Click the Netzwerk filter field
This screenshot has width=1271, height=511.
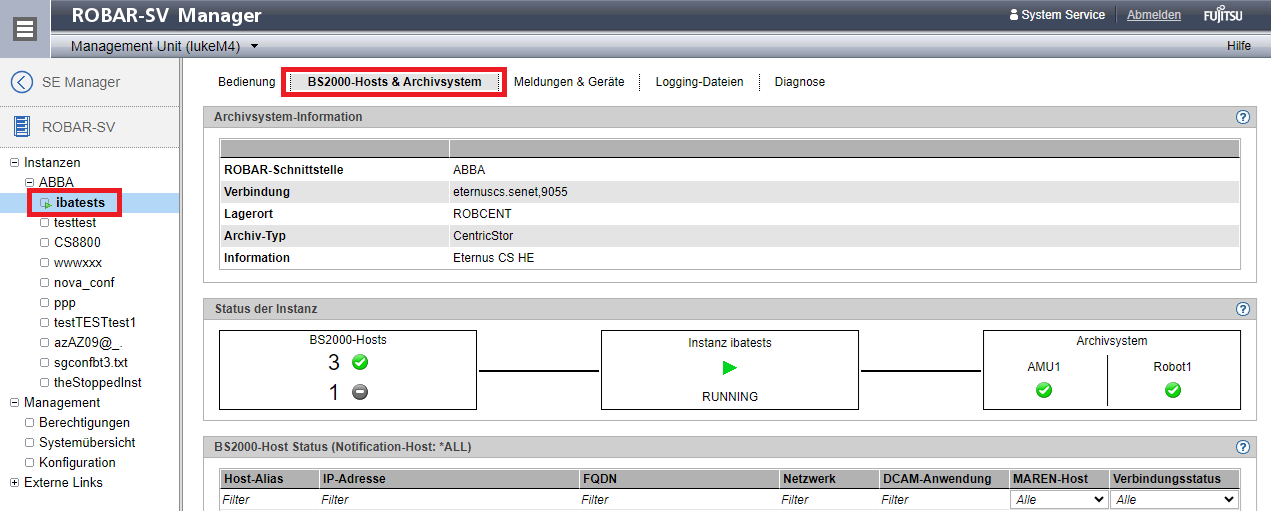[x=829, y=499]
